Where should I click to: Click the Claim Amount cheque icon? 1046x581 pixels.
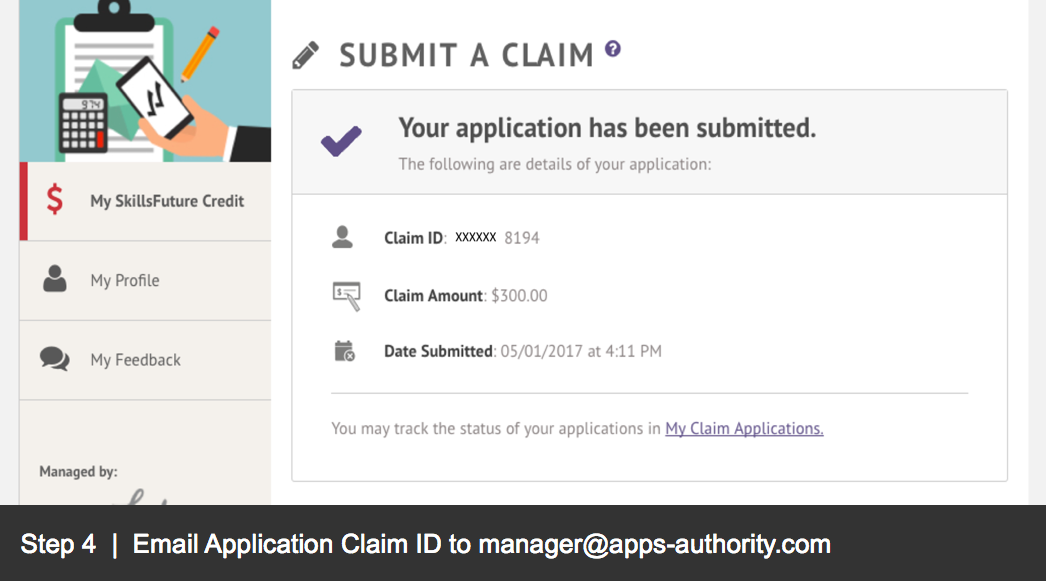point(346,296)
